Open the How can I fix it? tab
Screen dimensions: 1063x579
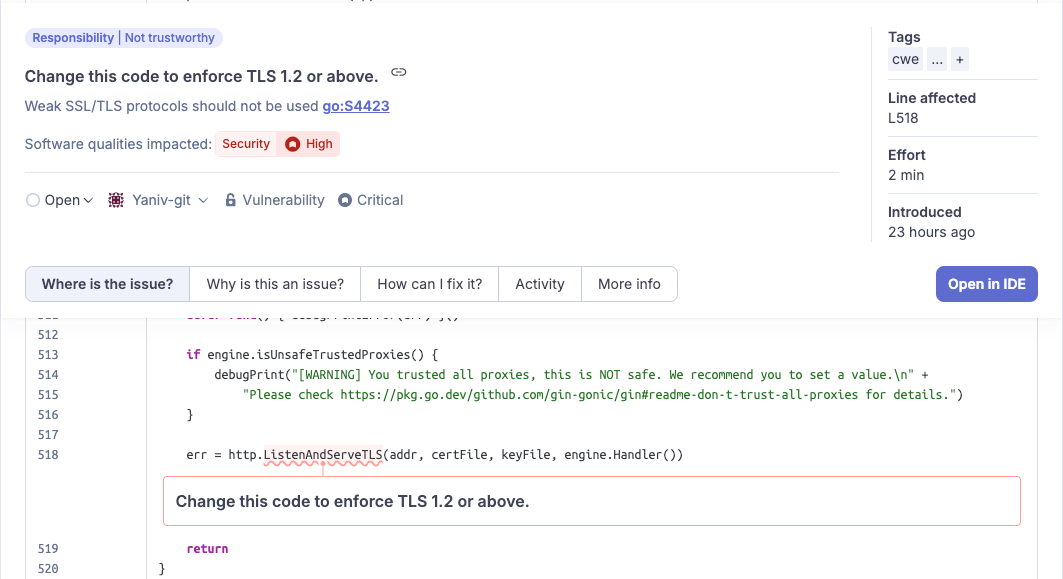pos(429,284)
